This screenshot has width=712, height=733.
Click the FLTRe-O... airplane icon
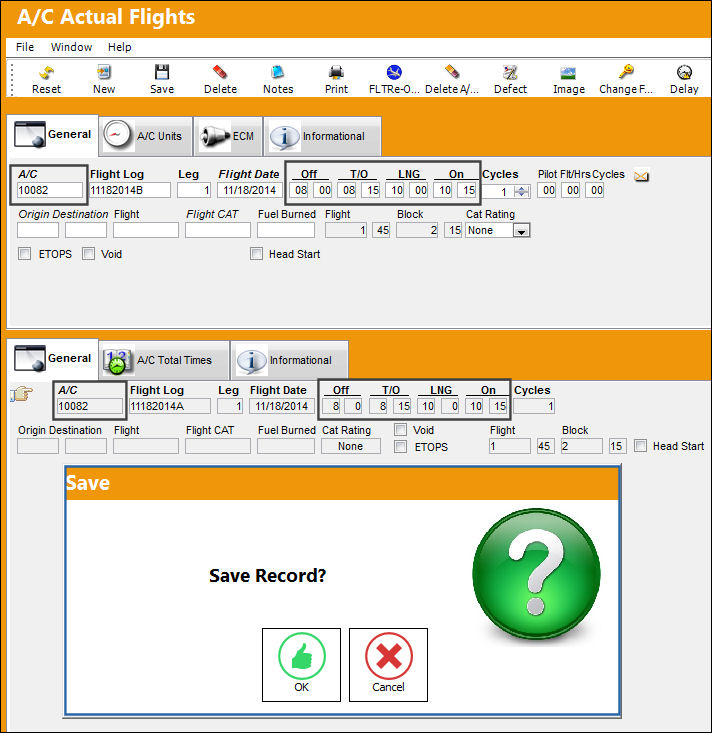(394, 72)
